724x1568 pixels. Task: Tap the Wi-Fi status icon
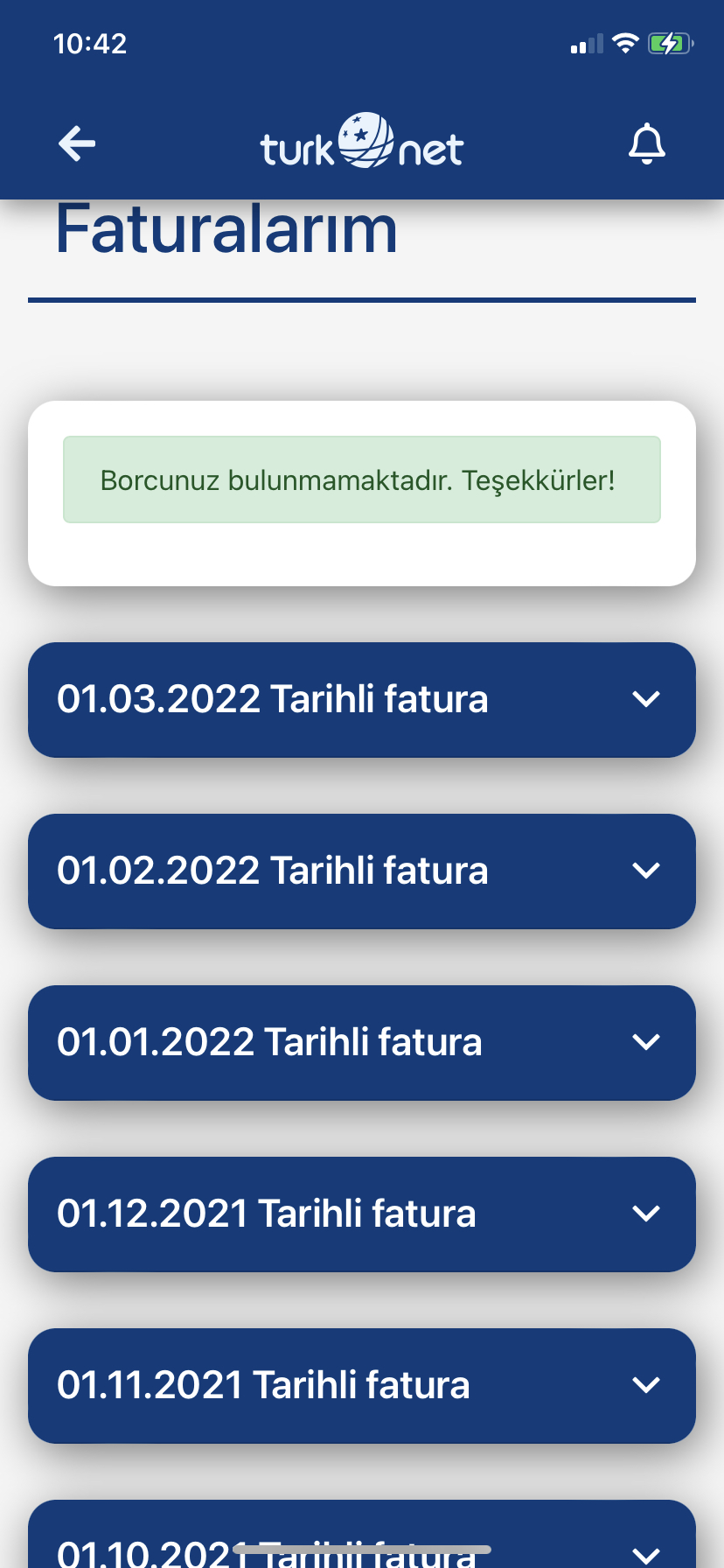625,43
